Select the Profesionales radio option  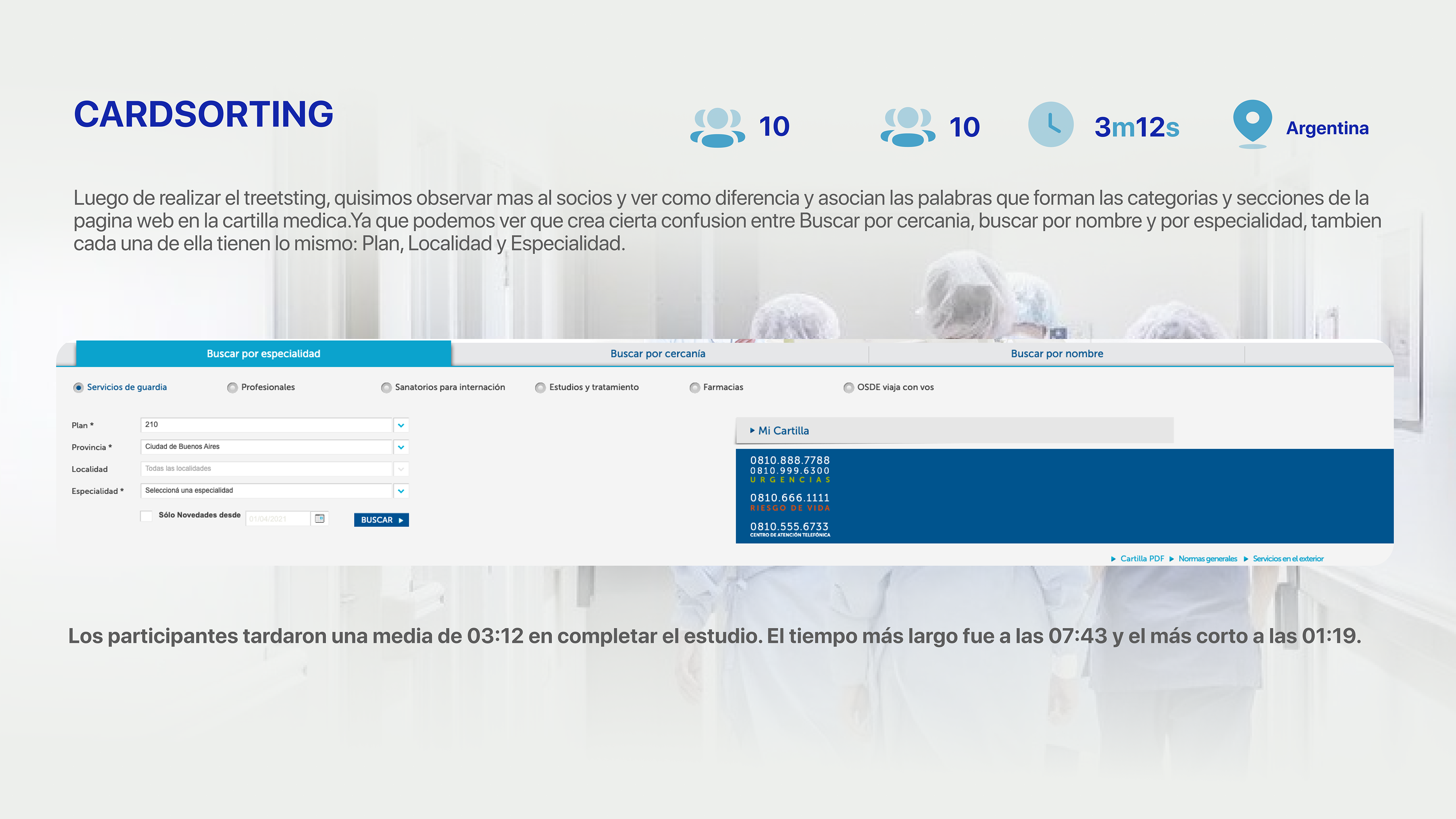tap(232, 387)
